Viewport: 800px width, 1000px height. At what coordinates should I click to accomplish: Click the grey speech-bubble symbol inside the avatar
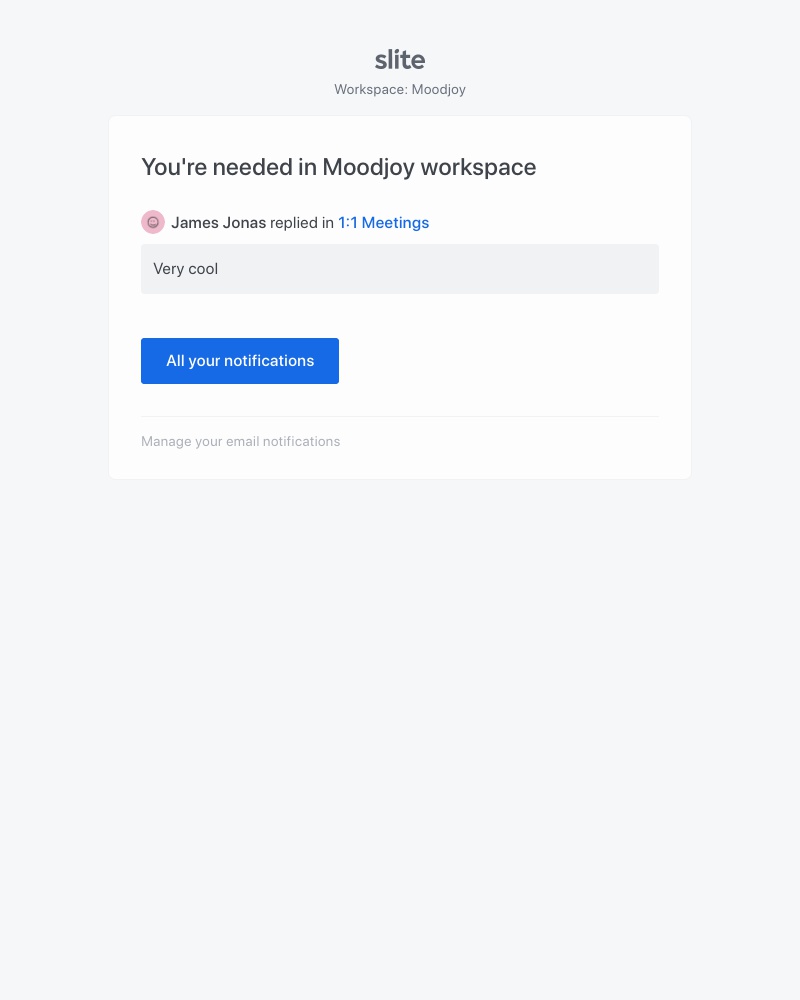click(x=153, y=222)
